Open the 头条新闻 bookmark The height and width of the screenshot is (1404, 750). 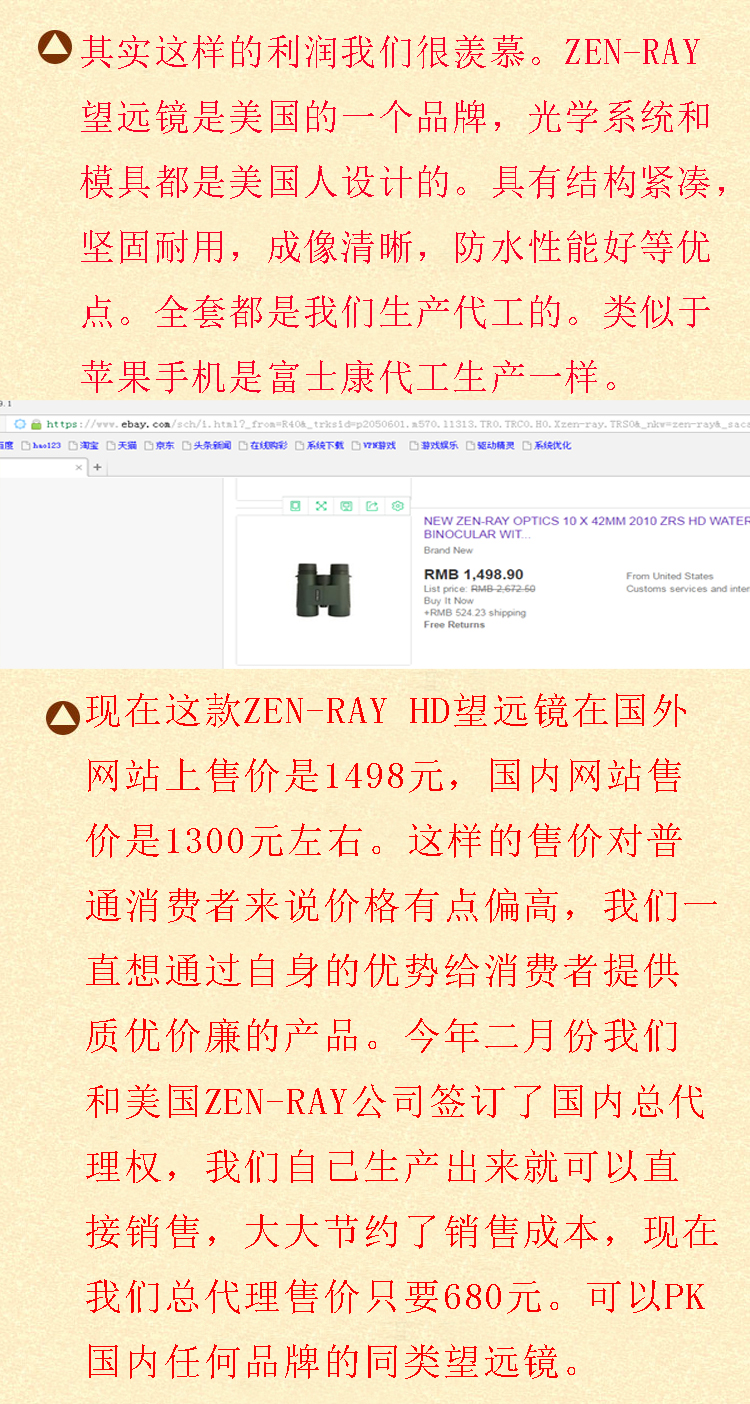207,445
